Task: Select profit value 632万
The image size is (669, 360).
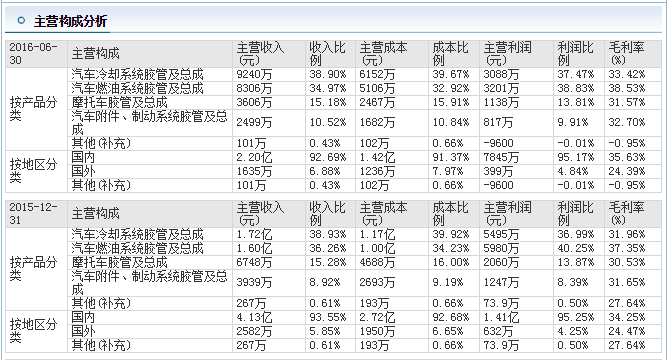Action: pyautogui.click(x=498, y=331)
